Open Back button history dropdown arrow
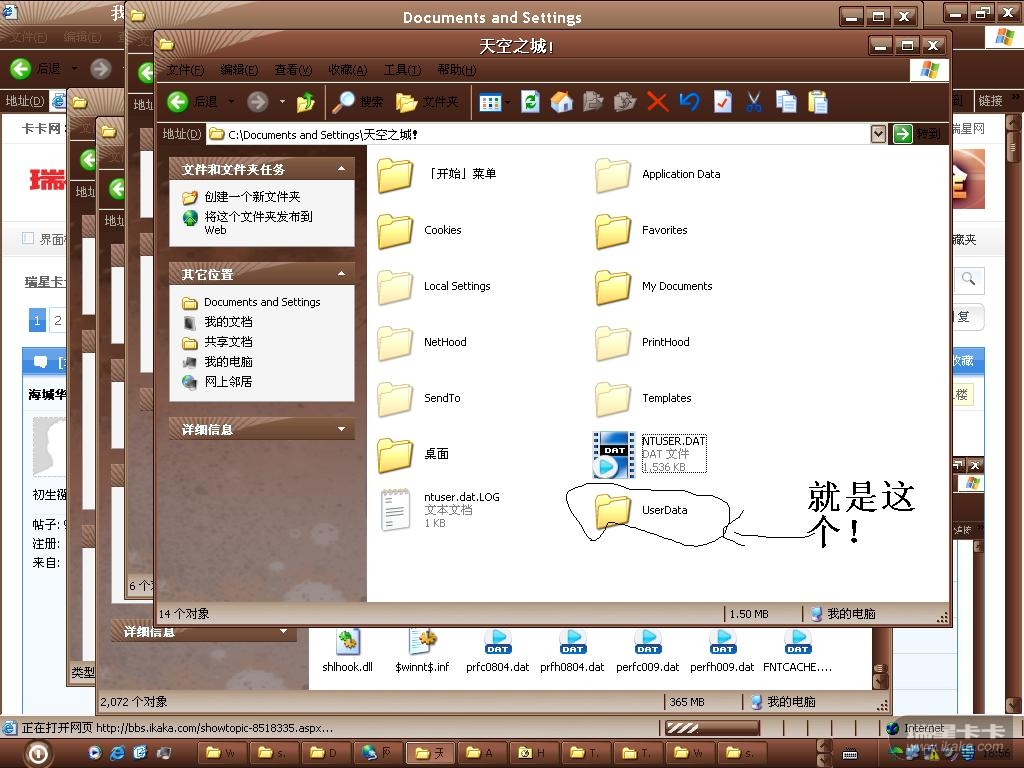This screenshot has height=768, width=1024. point(231,102)
